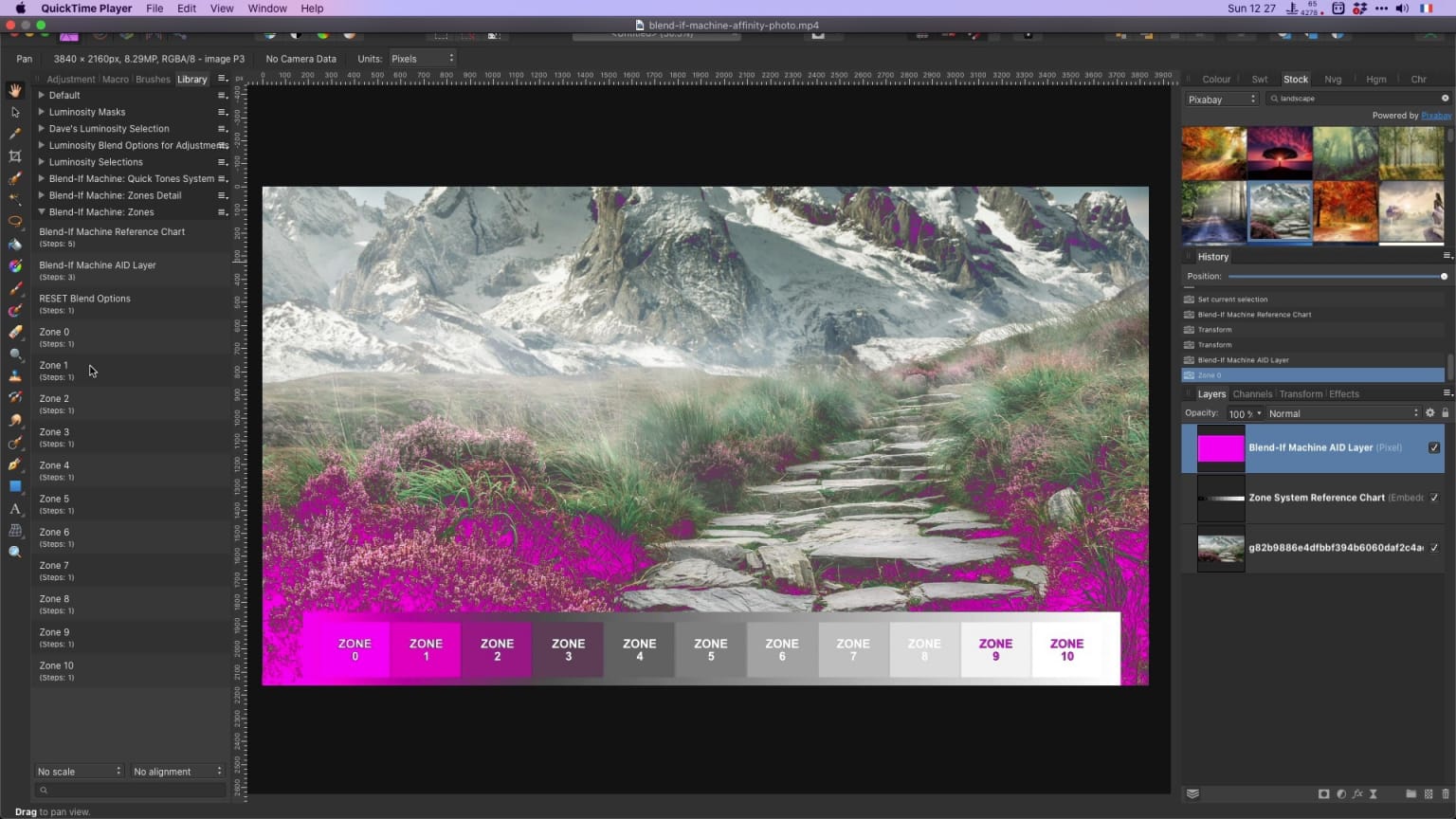The image size is (1456, 819).
Task: Open the Pixabay link in the Stock panel
Action: point(1435,115)
